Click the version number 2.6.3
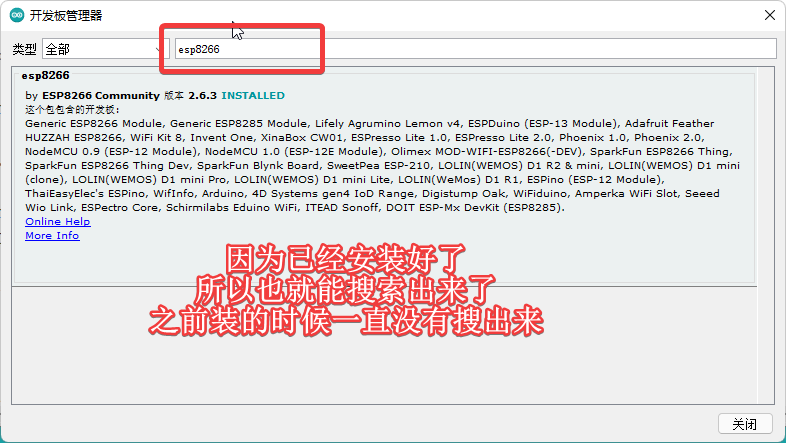The width and height of the screenshot is (786, 443). (x=203, y=95)
